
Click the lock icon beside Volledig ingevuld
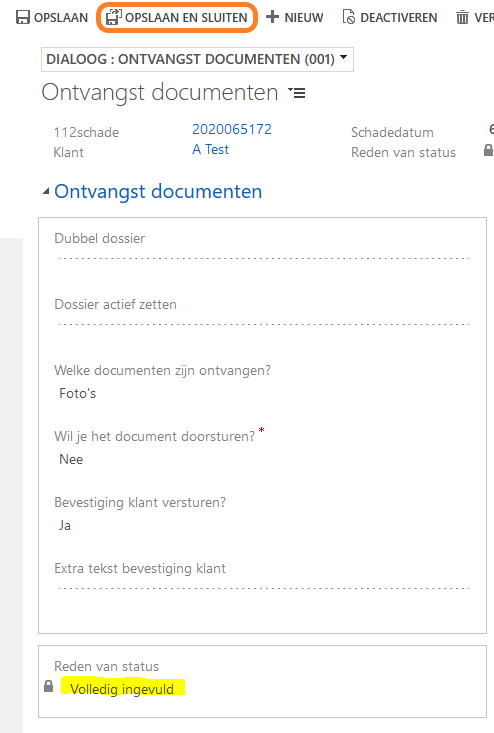click(x=49, y=686)
